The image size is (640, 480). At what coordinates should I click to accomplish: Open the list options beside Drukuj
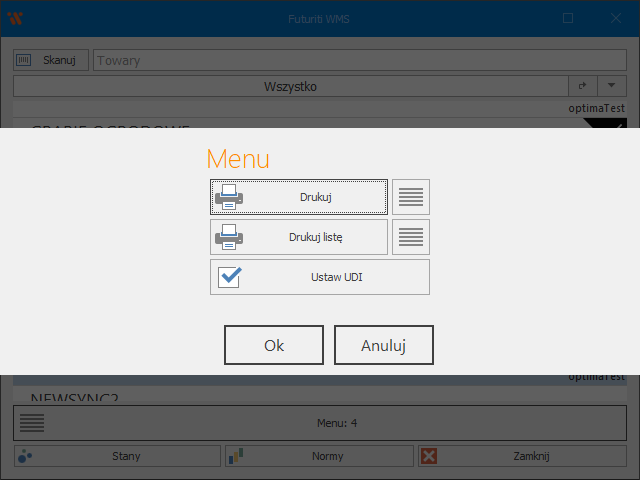point(410,197)
